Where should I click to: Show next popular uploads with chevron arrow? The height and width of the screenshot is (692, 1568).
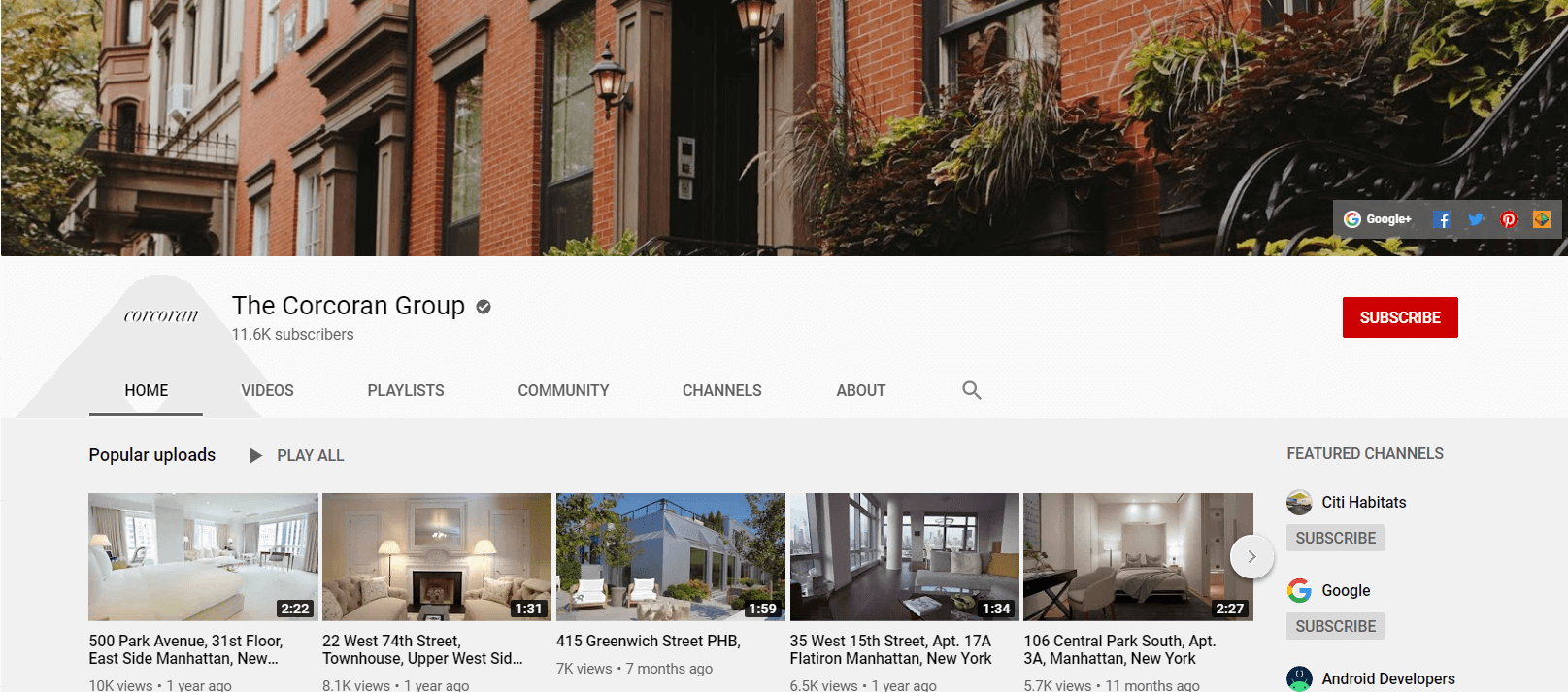coord(1251,557)
